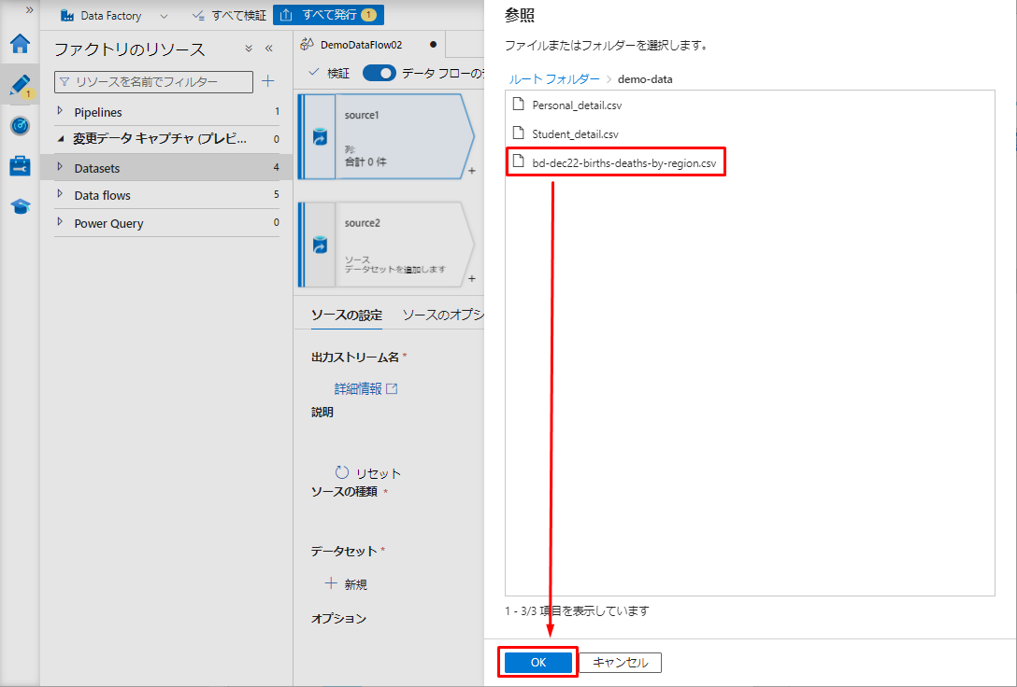Click file icon beside Student_detail.csv
This screenshot has height=687, width=1017.
518,133
